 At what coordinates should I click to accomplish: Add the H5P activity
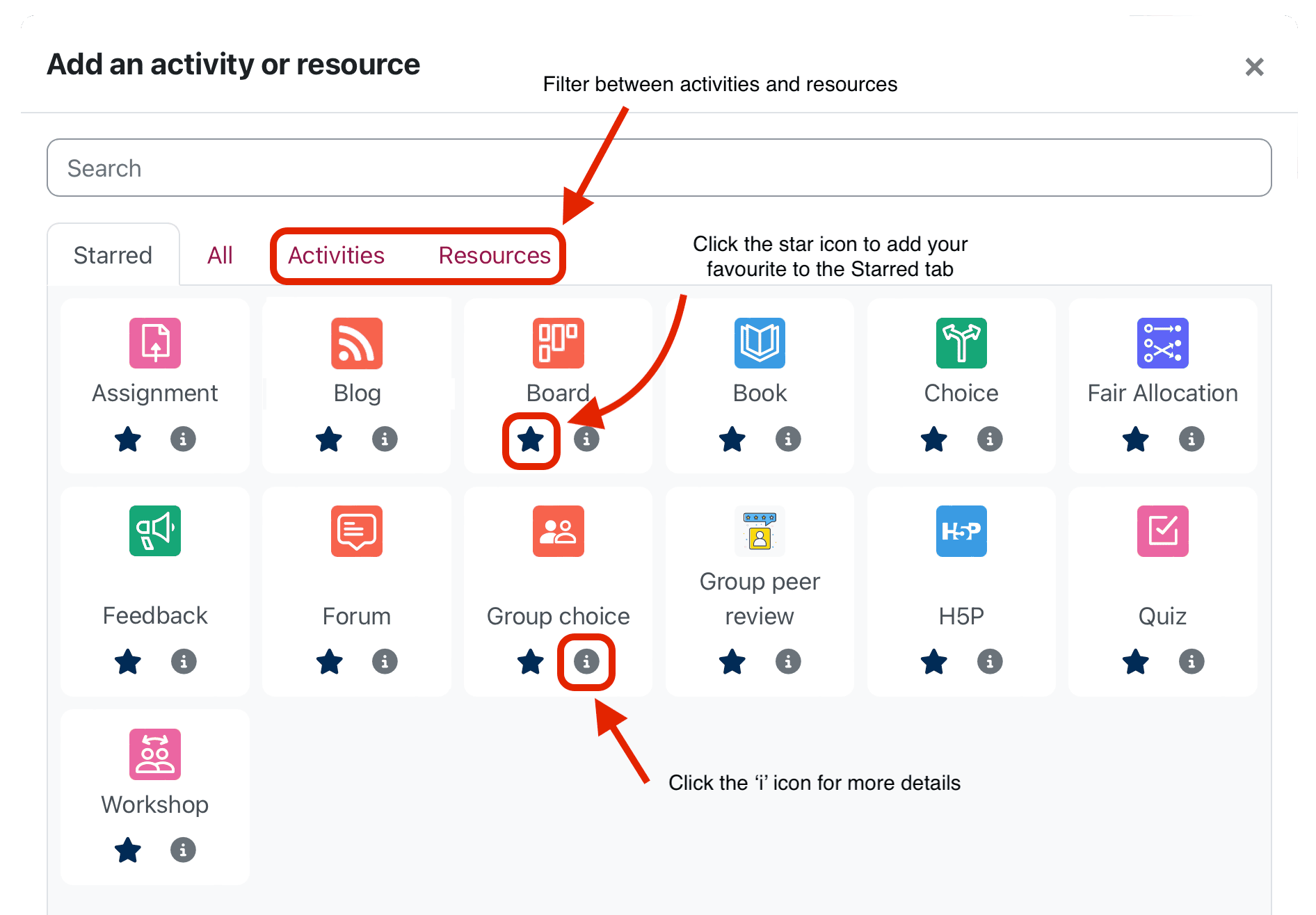pos(961,531)
